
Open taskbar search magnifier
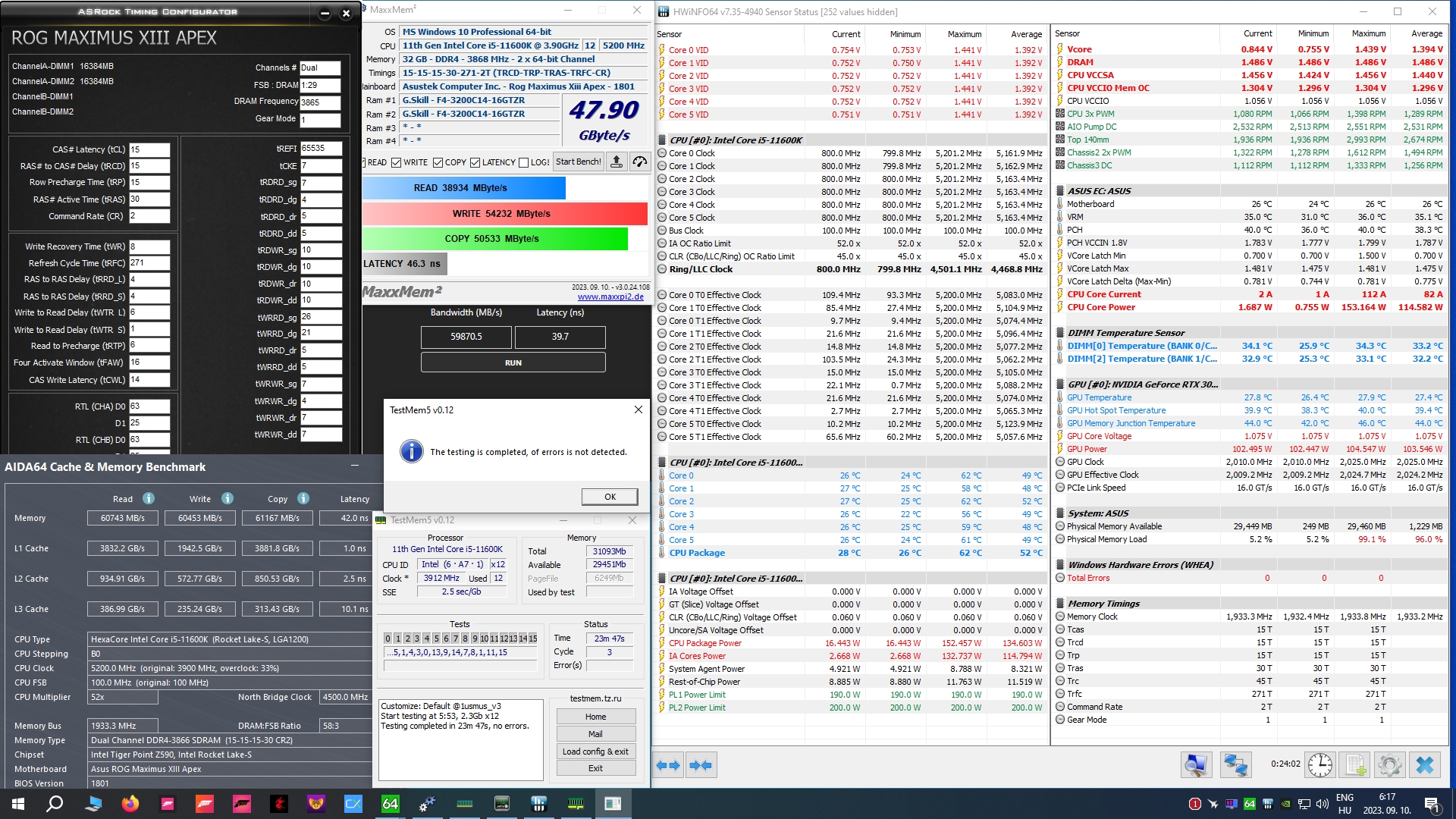coord(55,803)
